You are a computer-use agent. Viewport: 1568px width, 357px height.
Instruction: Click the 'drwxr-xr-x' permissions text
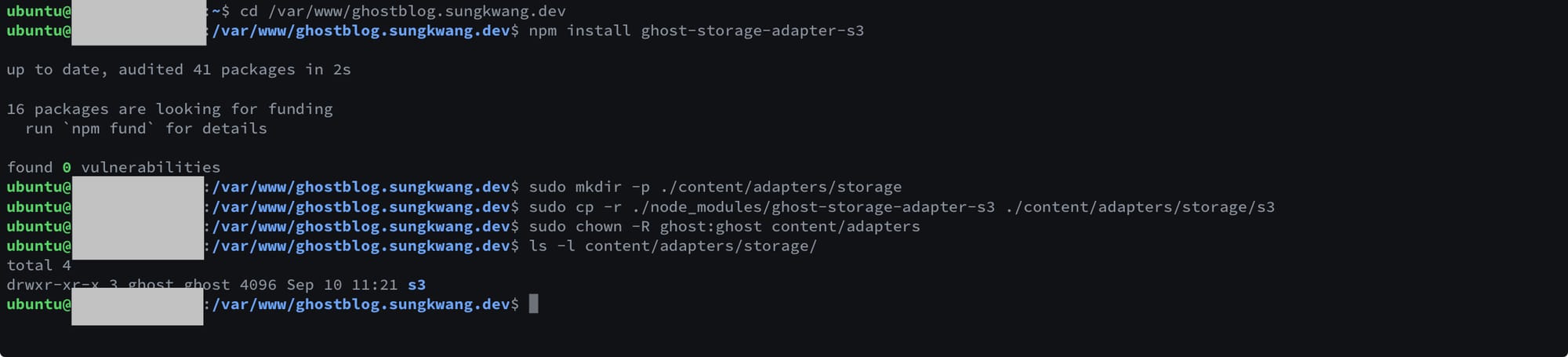click(53, 285)
